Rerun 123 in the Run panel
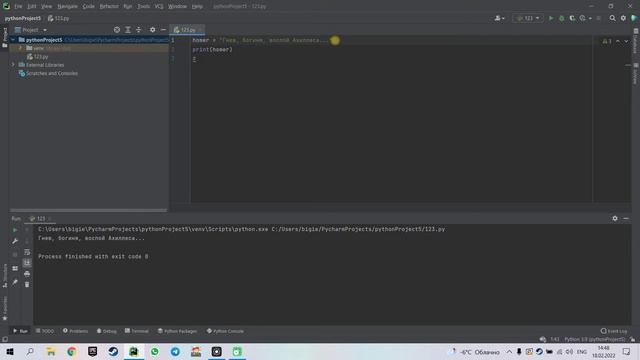Screen dimensions: 640x360 [x=15, y=230]
